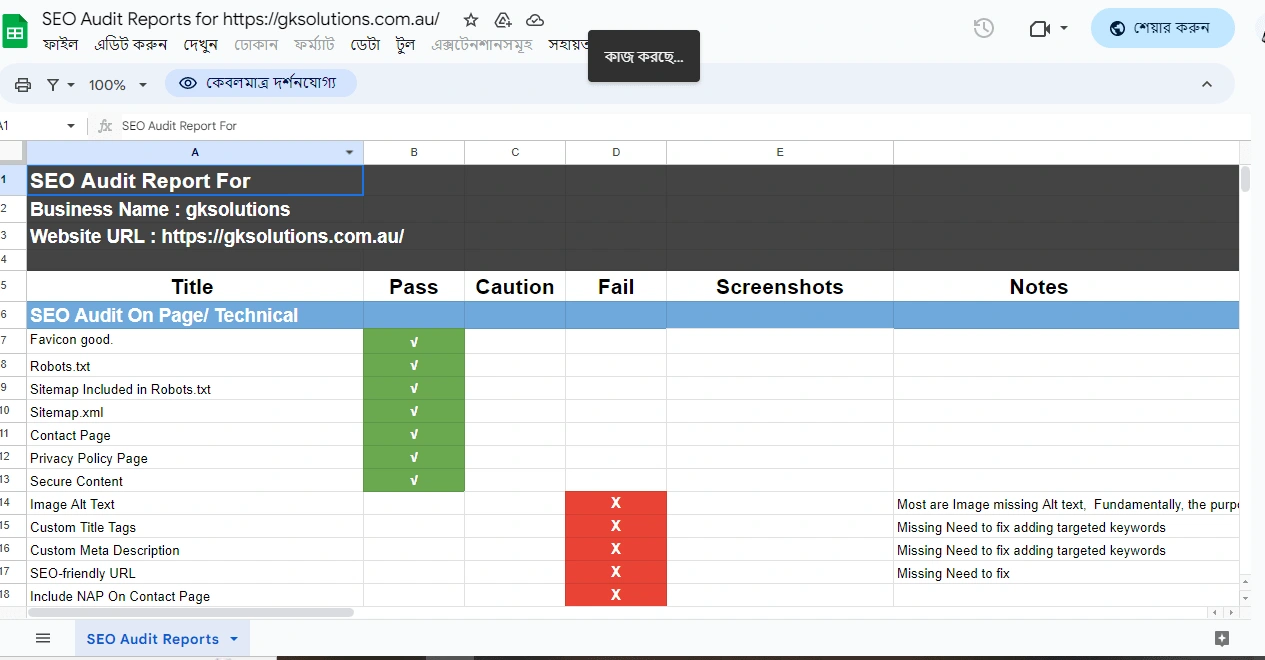This screenshot has height=660, width=1265.
Task: Click the blue share button
Action: (x=1162, y=28)
